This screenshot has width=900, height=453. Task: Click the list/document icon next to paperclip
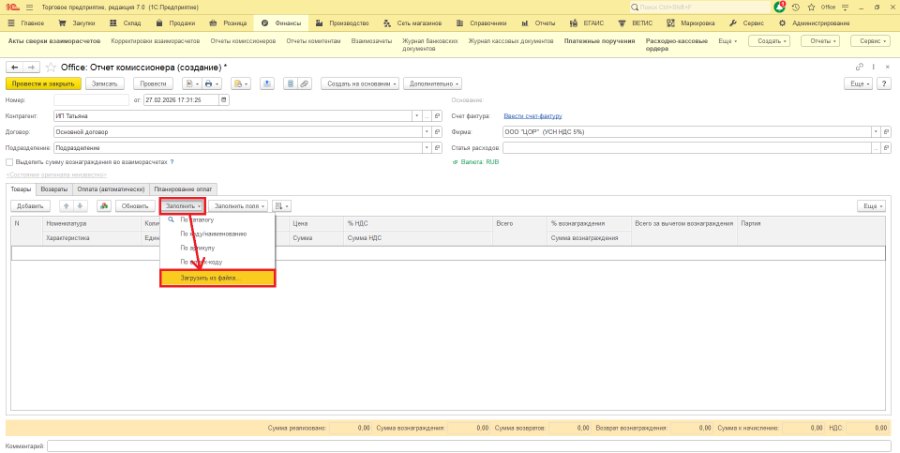pyautogui.click(x=290, y=84)
